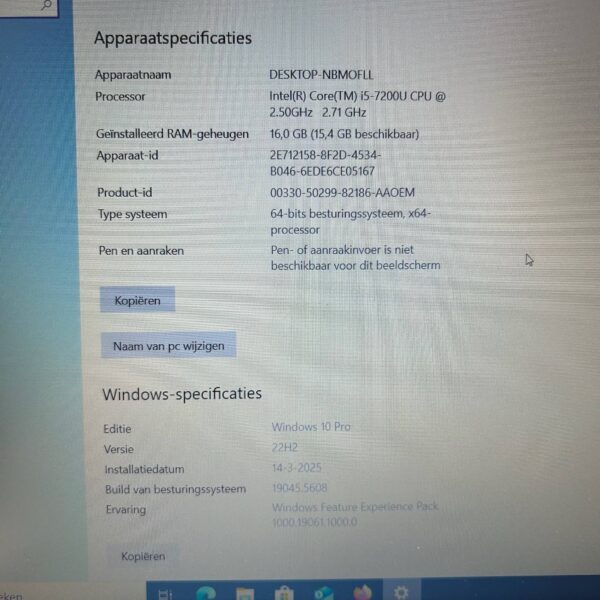Screen dimensions: 600x600
Task: Click Naam van pc wijzigen button
Action: click(x=168, y=346)
